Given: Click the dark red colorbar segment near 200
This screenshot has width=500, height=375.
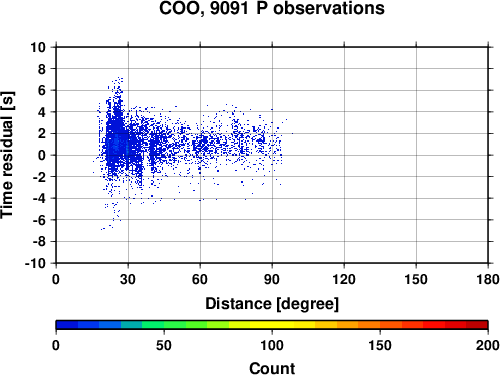Looking at the screenshot, I should [x=477, y=325].
